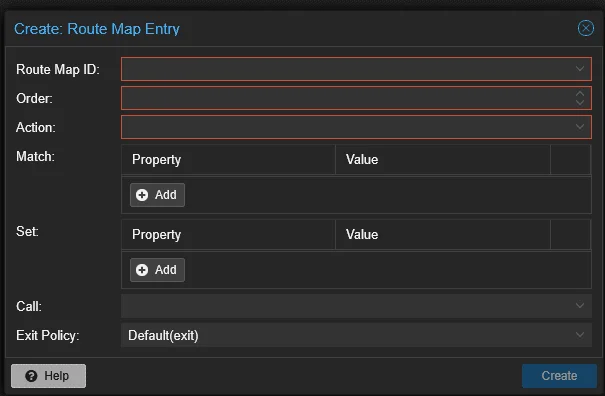
Task: Submit with the Create button
Action: 559,376
